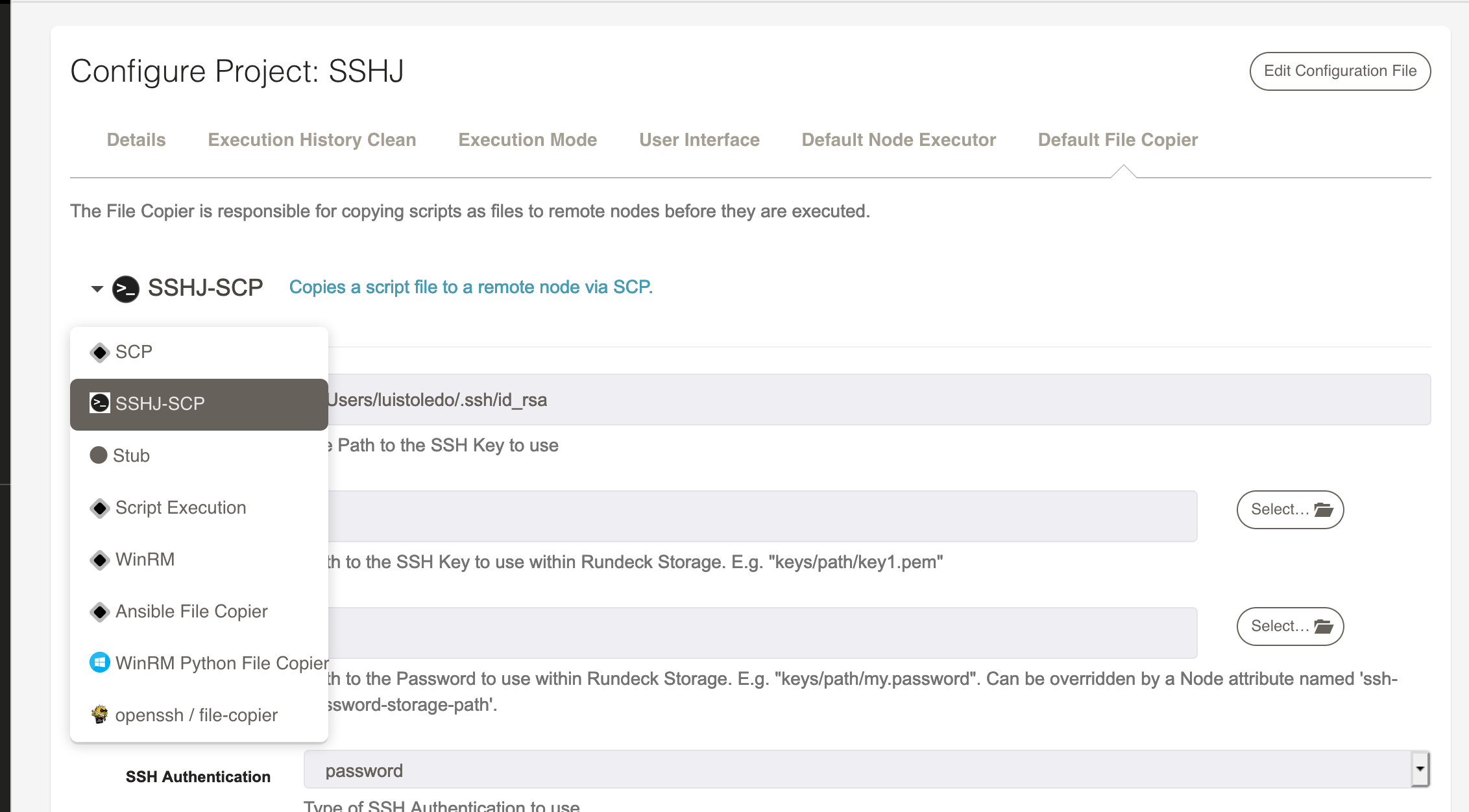The height and width of the screenshot is (812, 1469).
Task: Select the openssh / file-copier option
Action: click(x=196, y=715)
